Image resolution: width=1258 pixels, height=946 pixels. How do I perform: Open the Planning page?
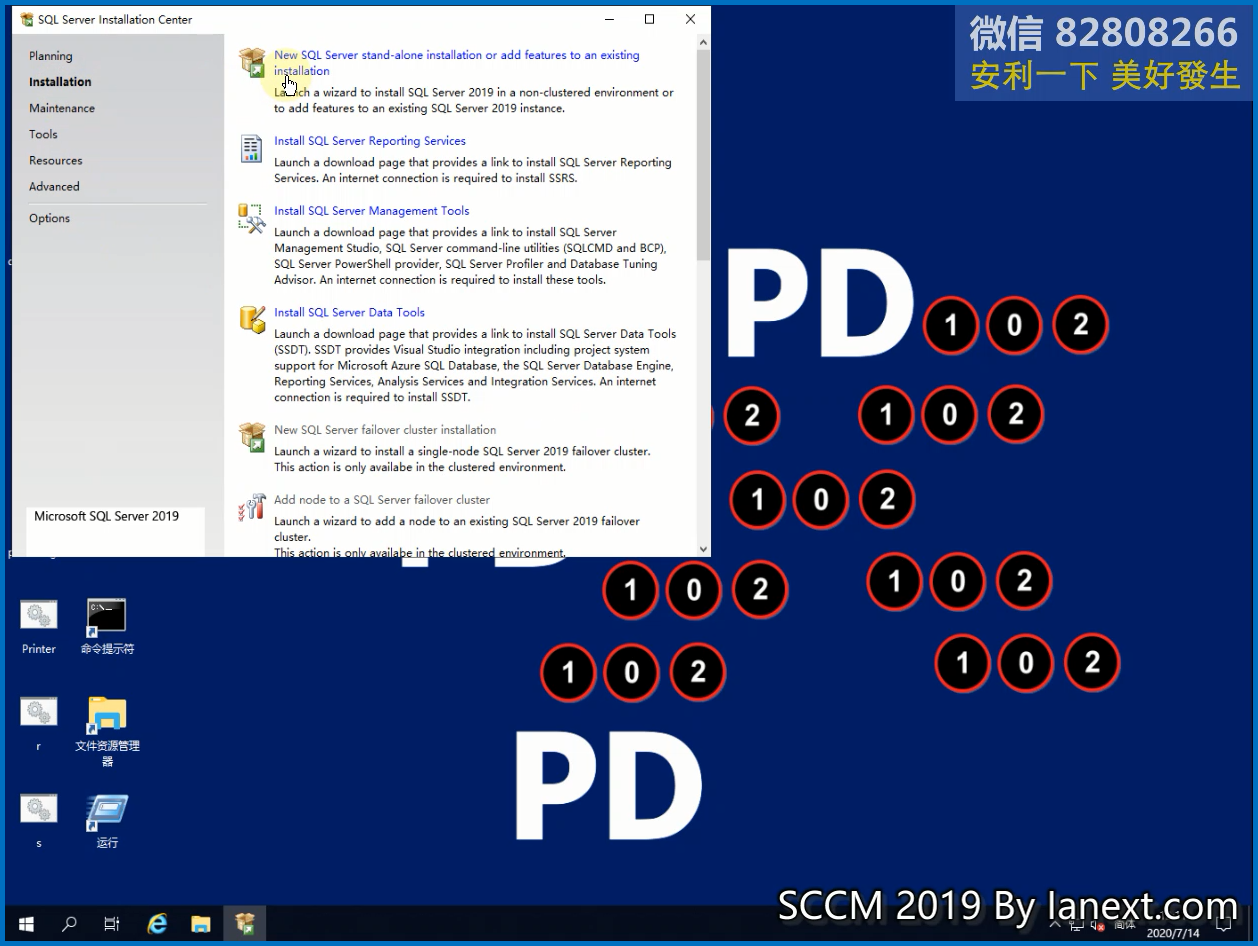click(51, 56)
